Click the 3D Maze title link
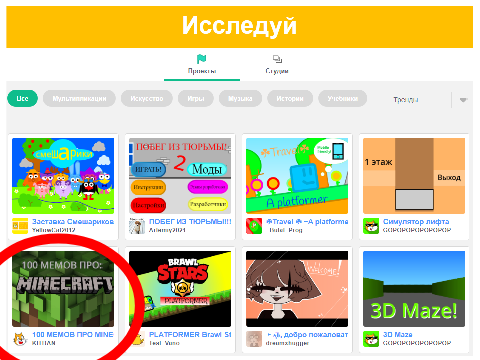480x360 pixels. click(398, 335)
